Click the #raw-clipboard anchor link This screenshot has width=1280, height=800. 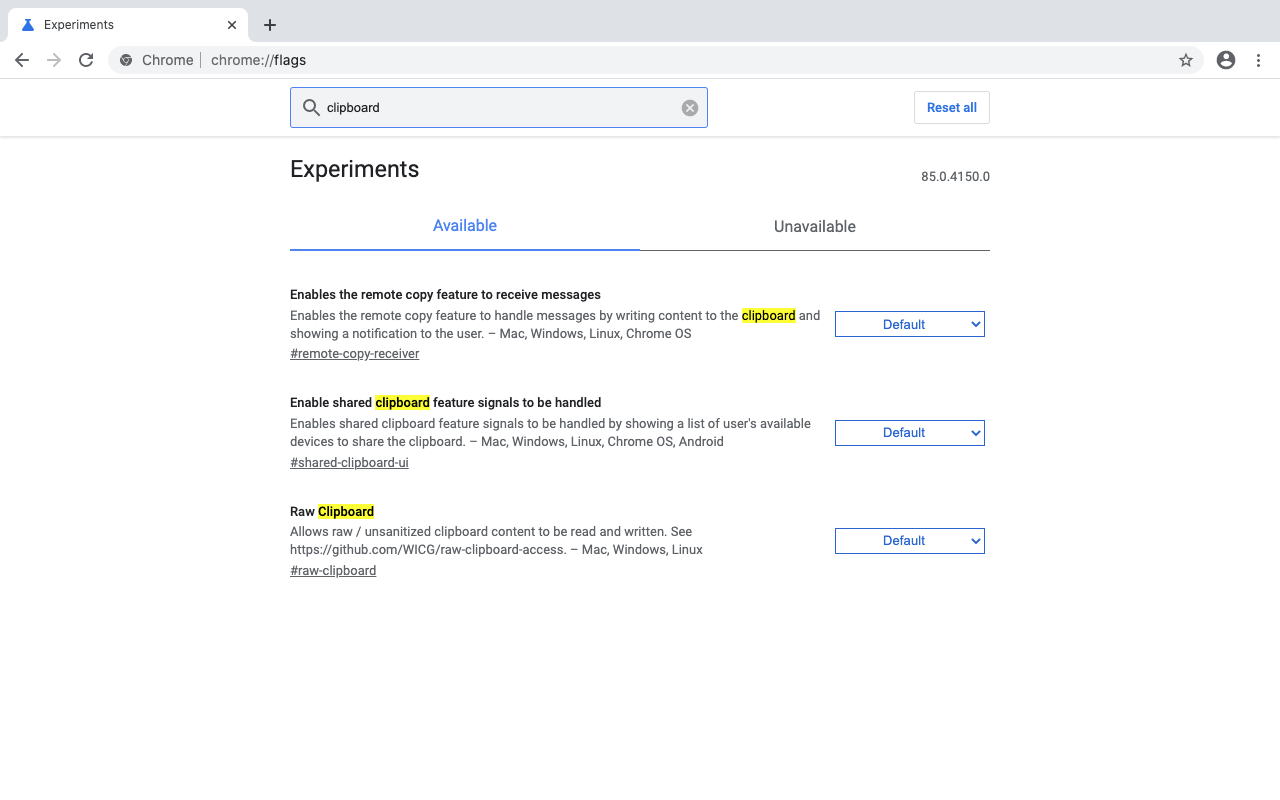(333, 571)
